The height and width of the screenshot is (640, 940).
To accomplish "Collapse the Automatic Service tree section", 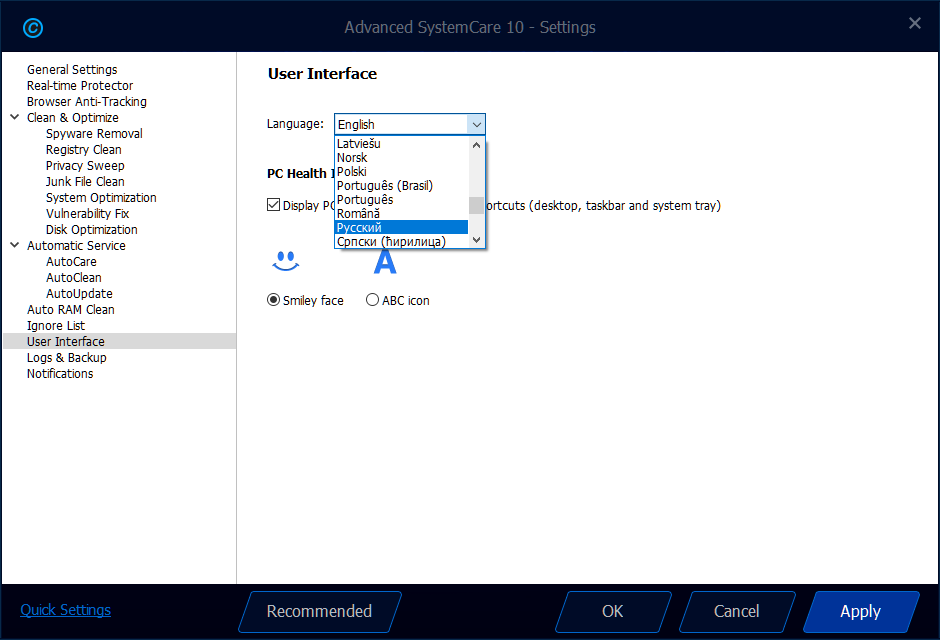I will coord(15,246).
